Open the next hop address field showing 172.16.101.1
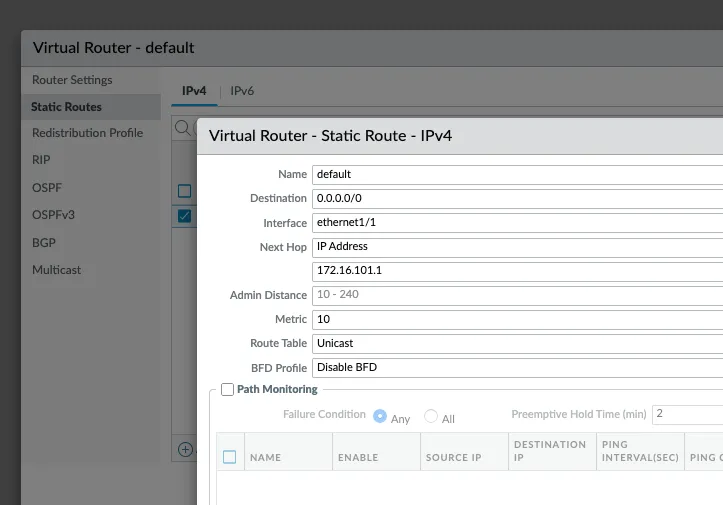Viewport: 723px width, 505px height. 517,271
